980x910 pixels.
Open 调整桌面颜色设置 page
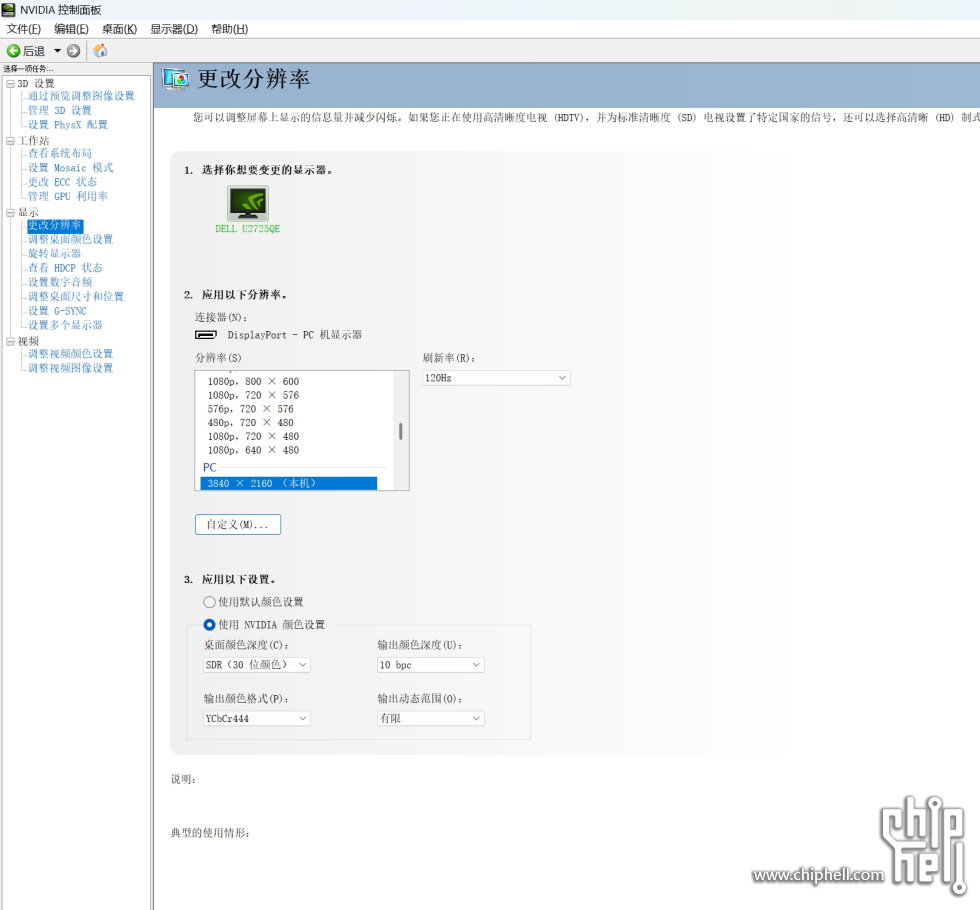click(70, 239)
